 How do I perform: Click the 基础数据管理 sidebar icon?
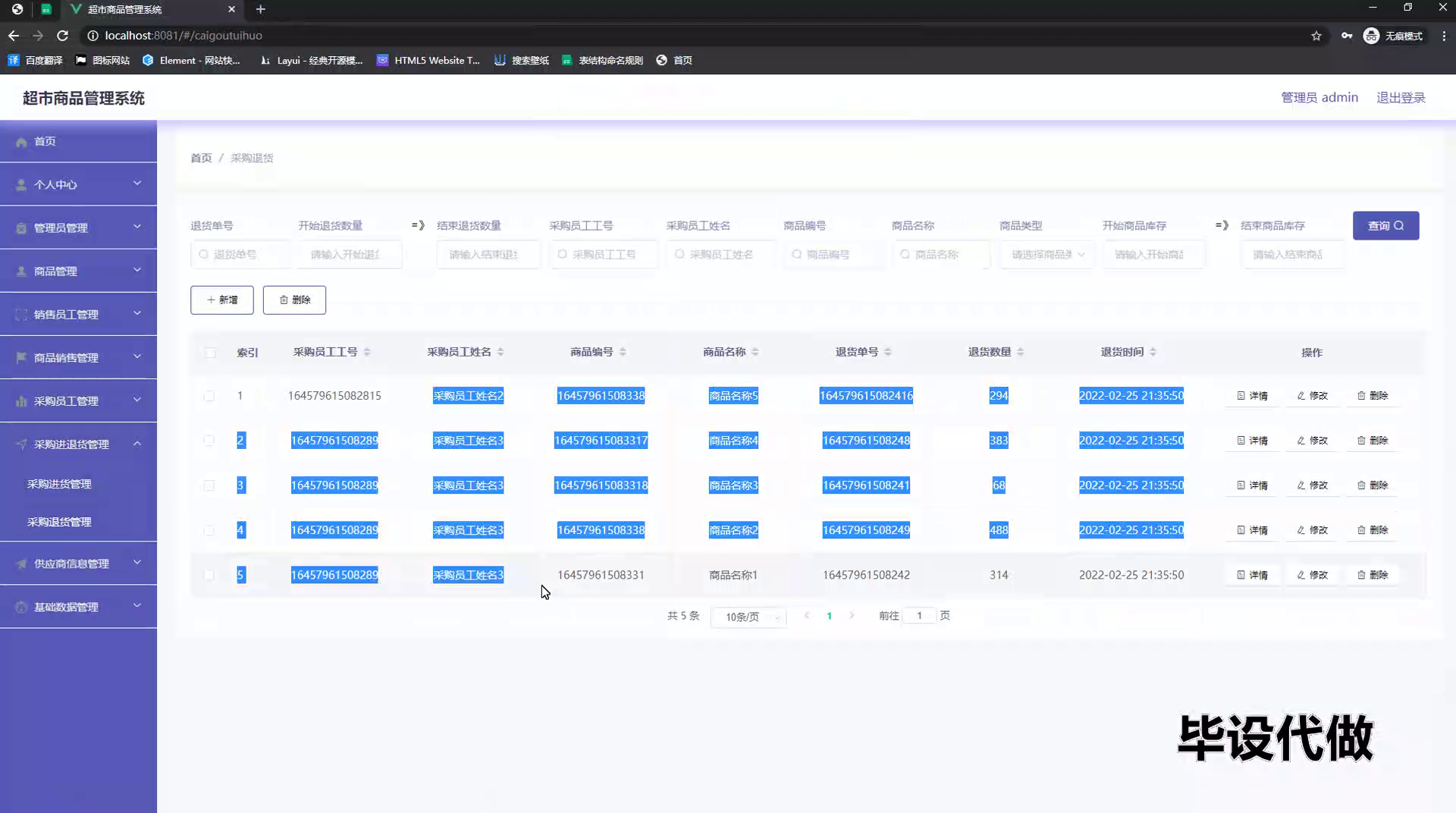(21, 607)
